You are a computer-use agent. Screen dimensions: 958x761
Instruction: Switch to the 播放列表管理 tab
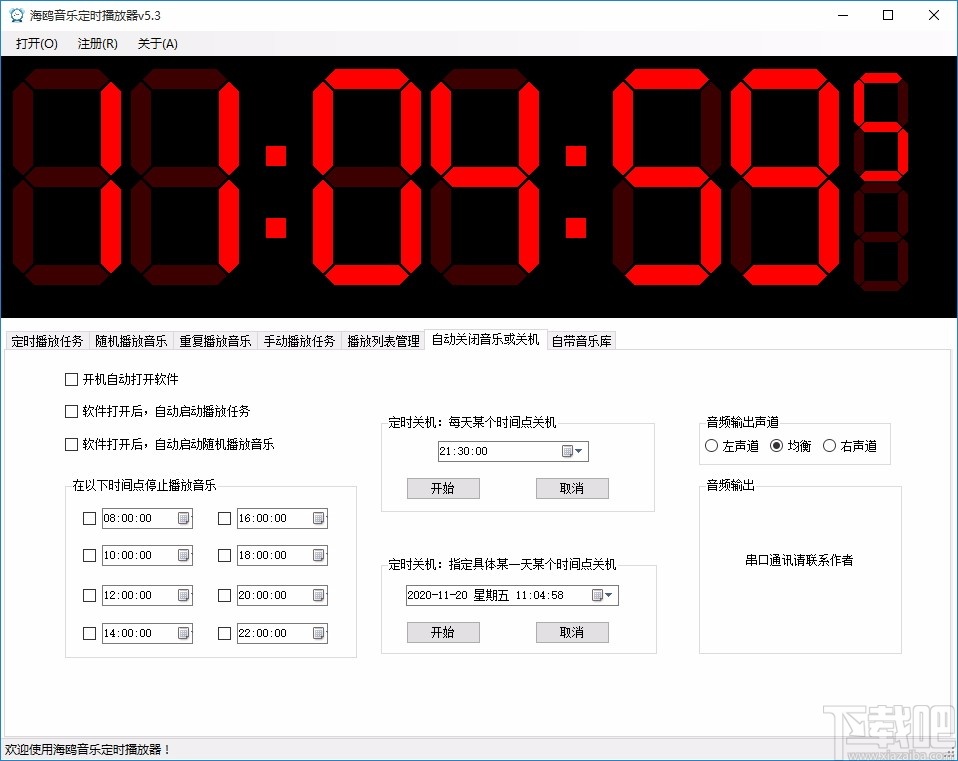click(x=383, y=339)
